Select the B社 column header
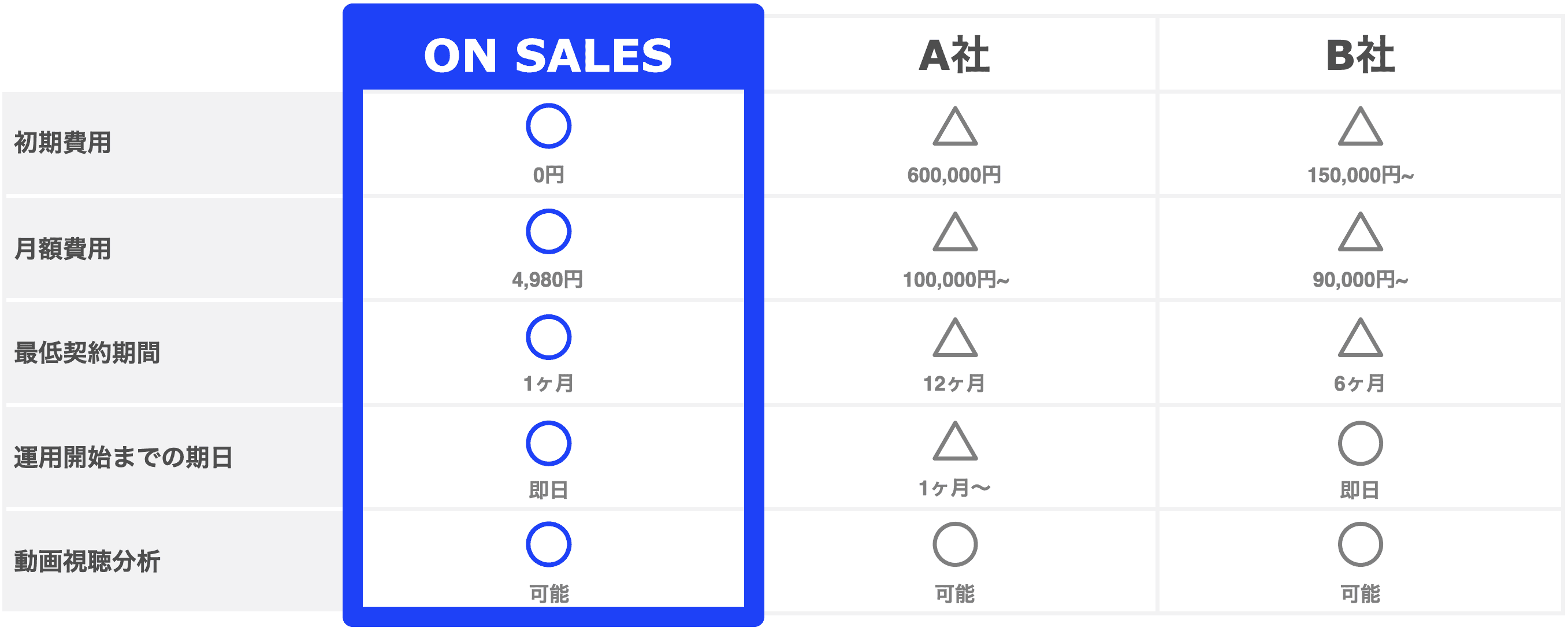Screen dimensions: 1568x631 pyautogui.click(x=1360, y=55)
